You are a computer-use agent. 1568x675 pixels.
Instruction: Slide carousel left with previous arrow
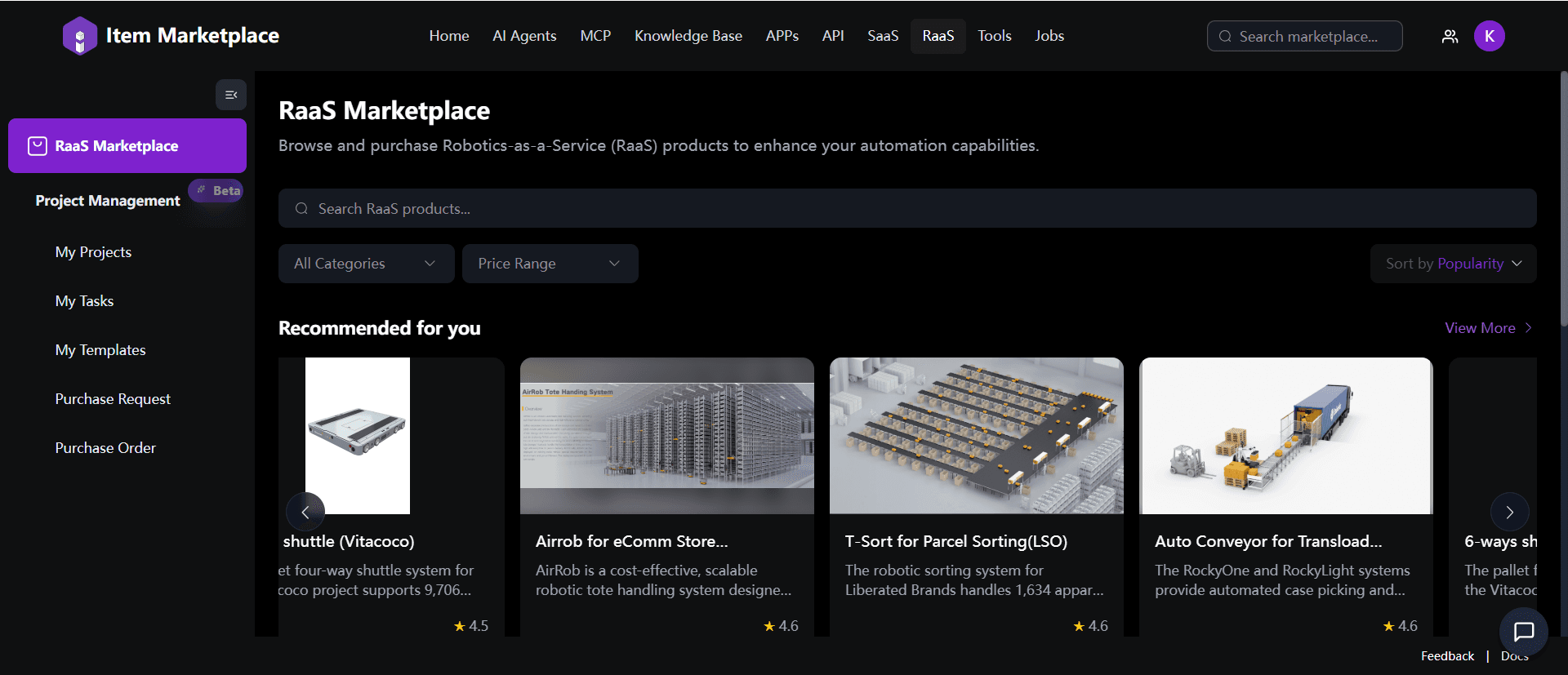point(305,513)
